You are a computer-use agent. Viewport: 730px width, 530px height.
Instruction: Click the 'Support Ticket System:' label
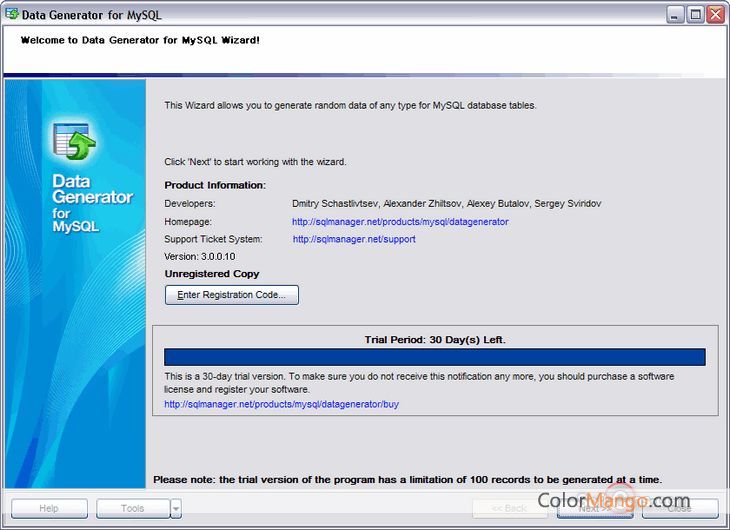pyautogui.click(x=213, y=239)
